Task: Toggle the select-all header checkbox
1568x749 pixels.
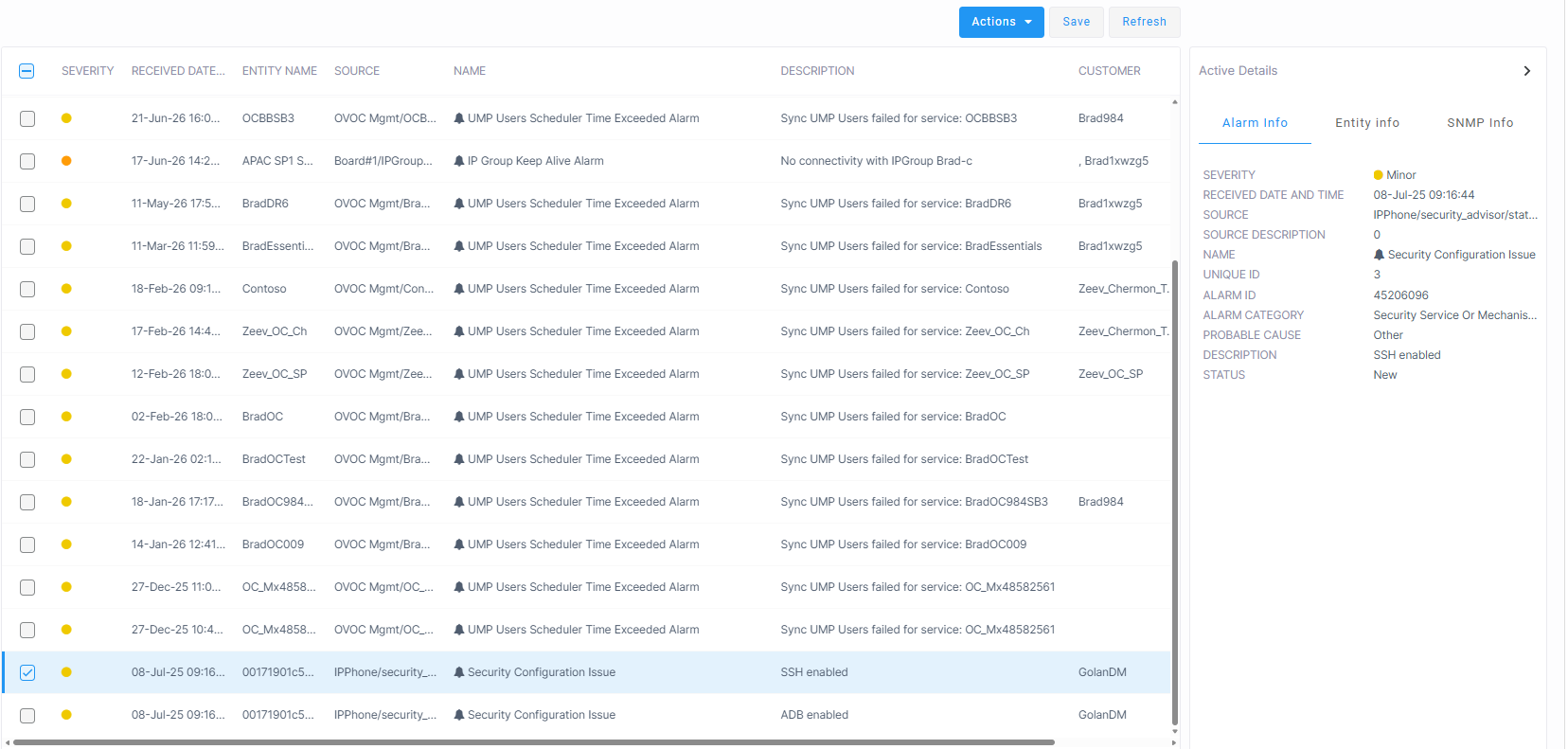Action: coord(27,71)
